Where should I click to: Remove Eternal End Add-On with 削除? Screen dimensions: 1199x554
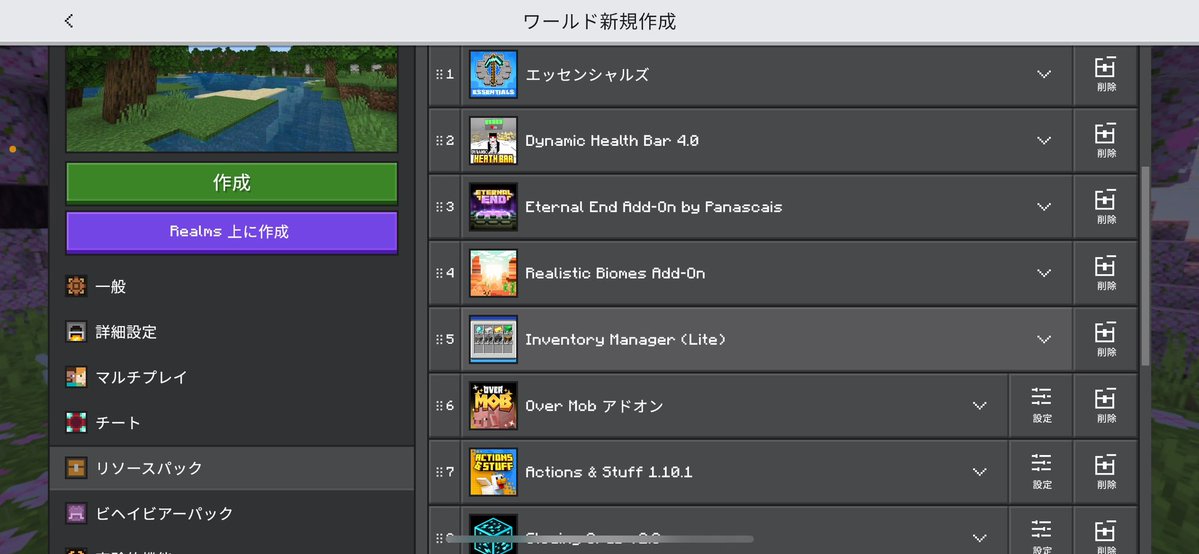(1106, 207)
